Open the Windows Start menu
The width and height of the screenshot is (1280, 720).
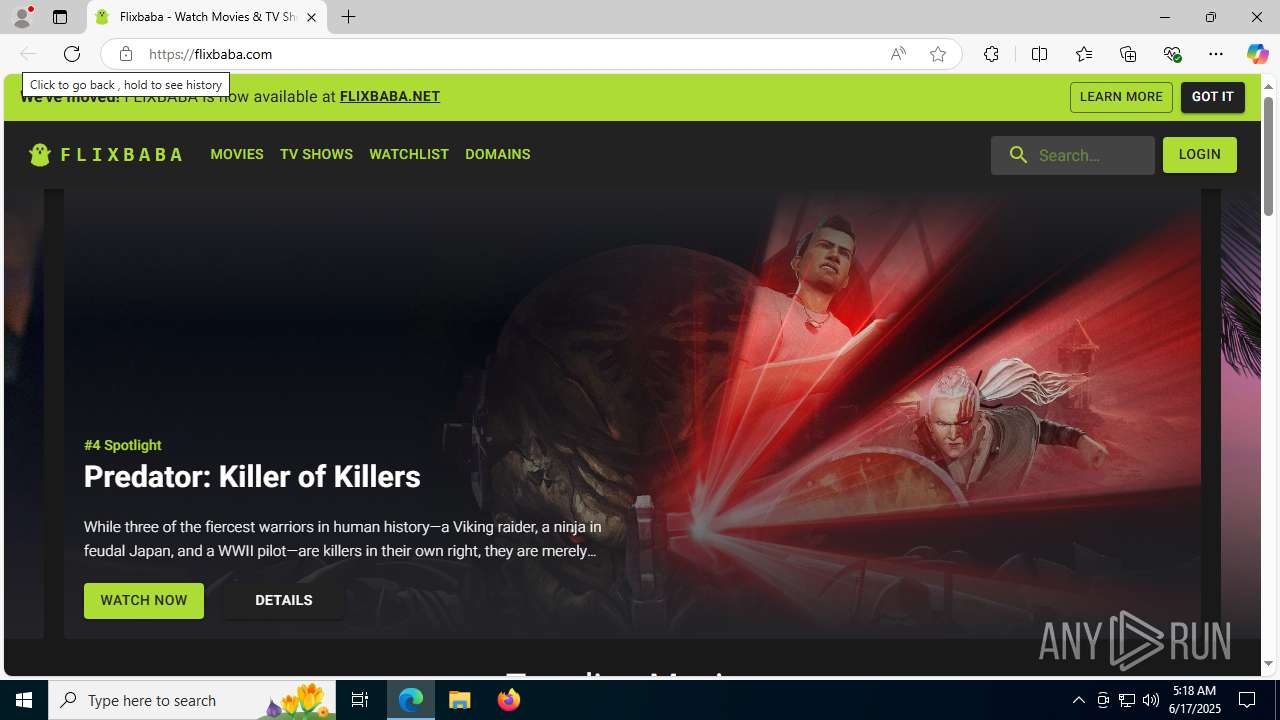tap(24, 700)
